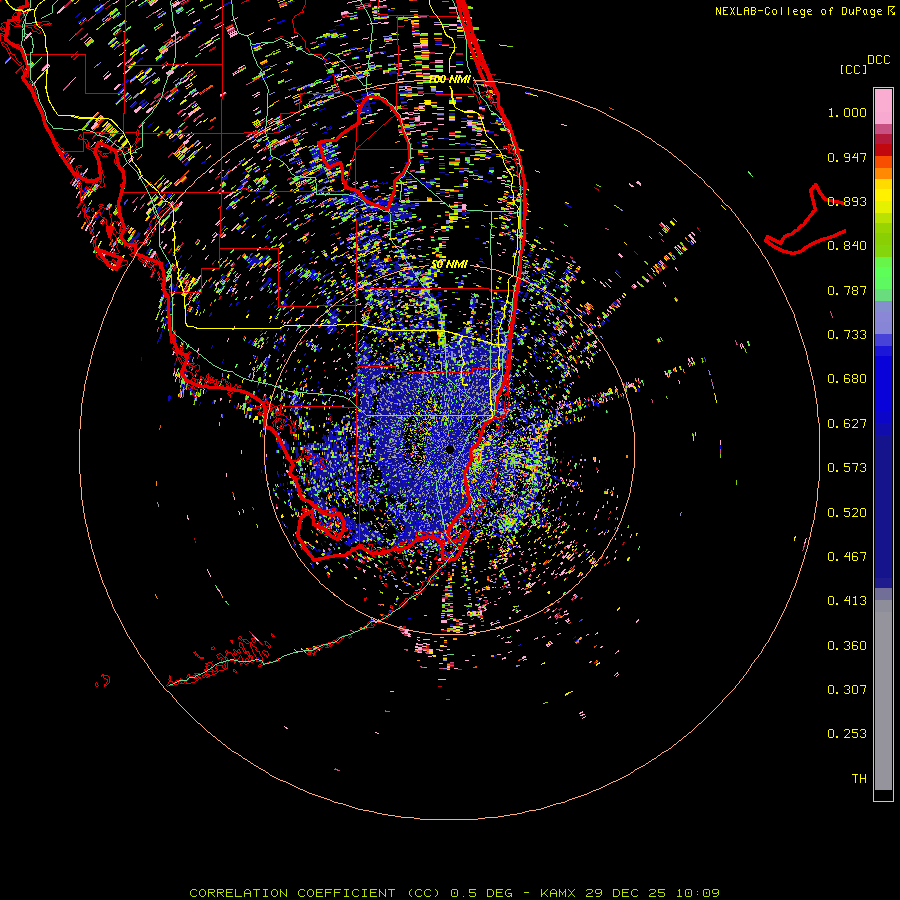Click the 0.733 scale value

847,335
